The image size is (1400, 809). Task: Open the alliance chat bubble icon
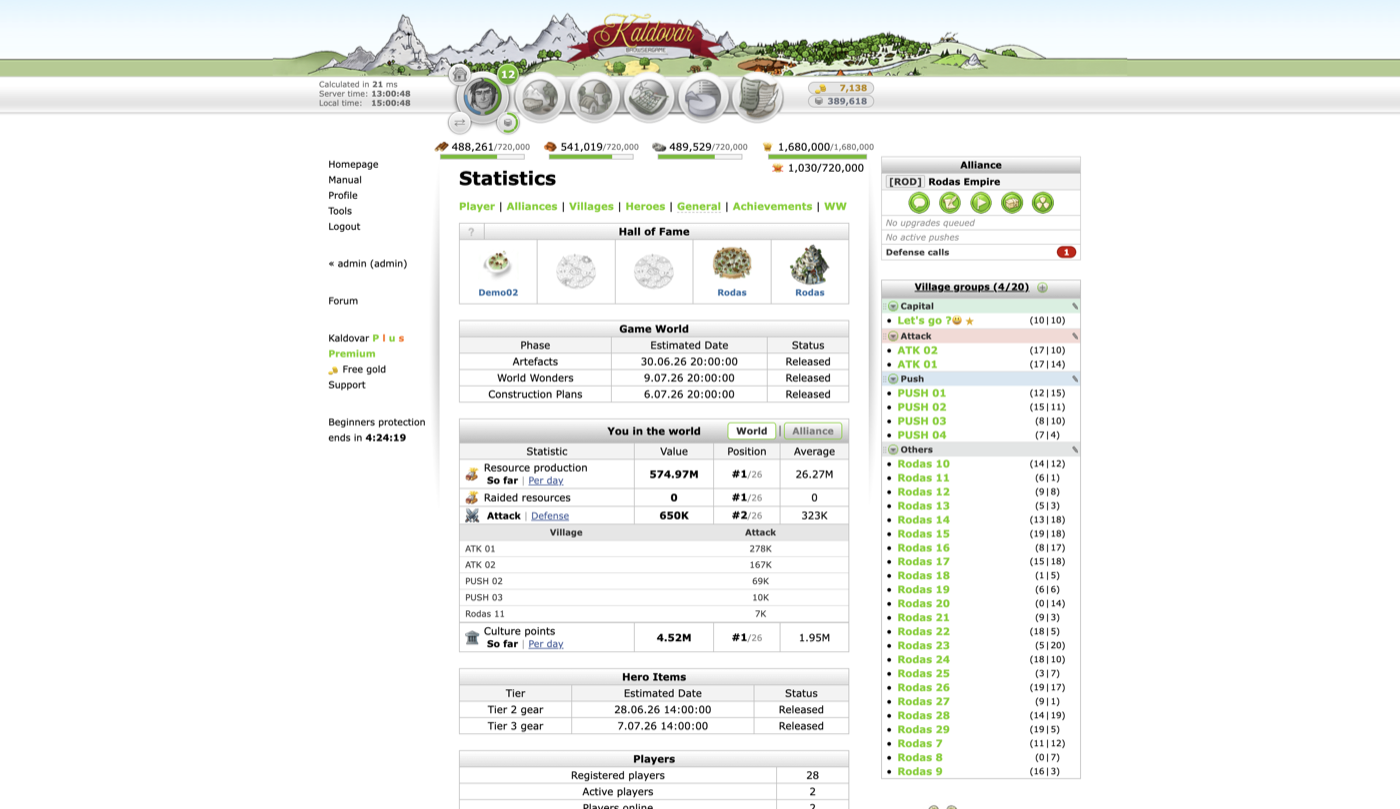(919, 203)
